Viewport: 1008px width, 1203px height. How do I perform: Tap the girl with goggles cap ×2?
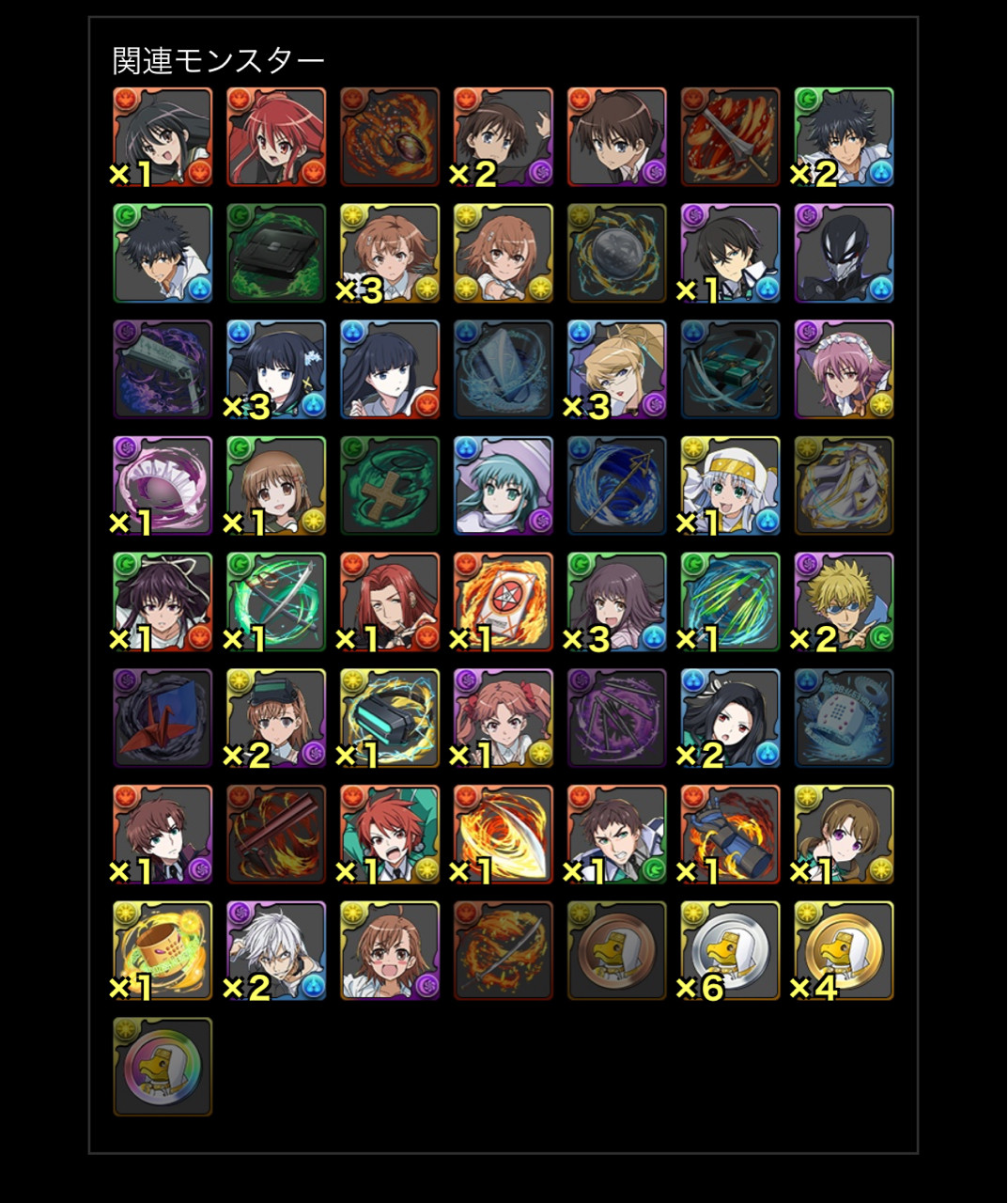(276, 718)
